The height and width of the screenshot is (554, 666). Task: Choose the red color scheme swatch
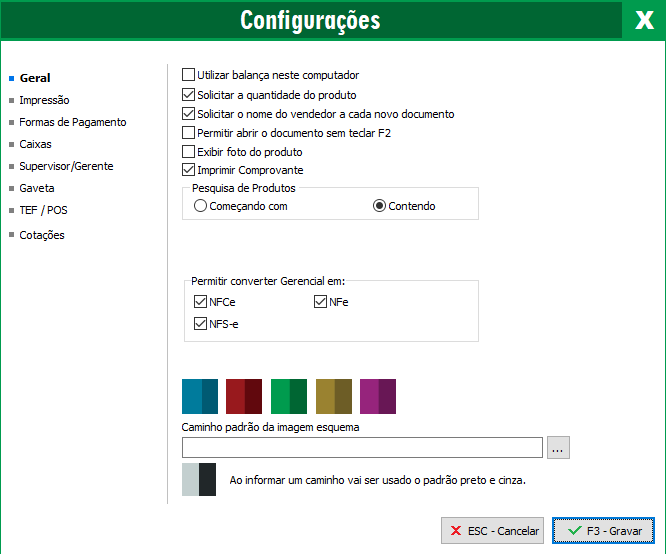[244, 396]
